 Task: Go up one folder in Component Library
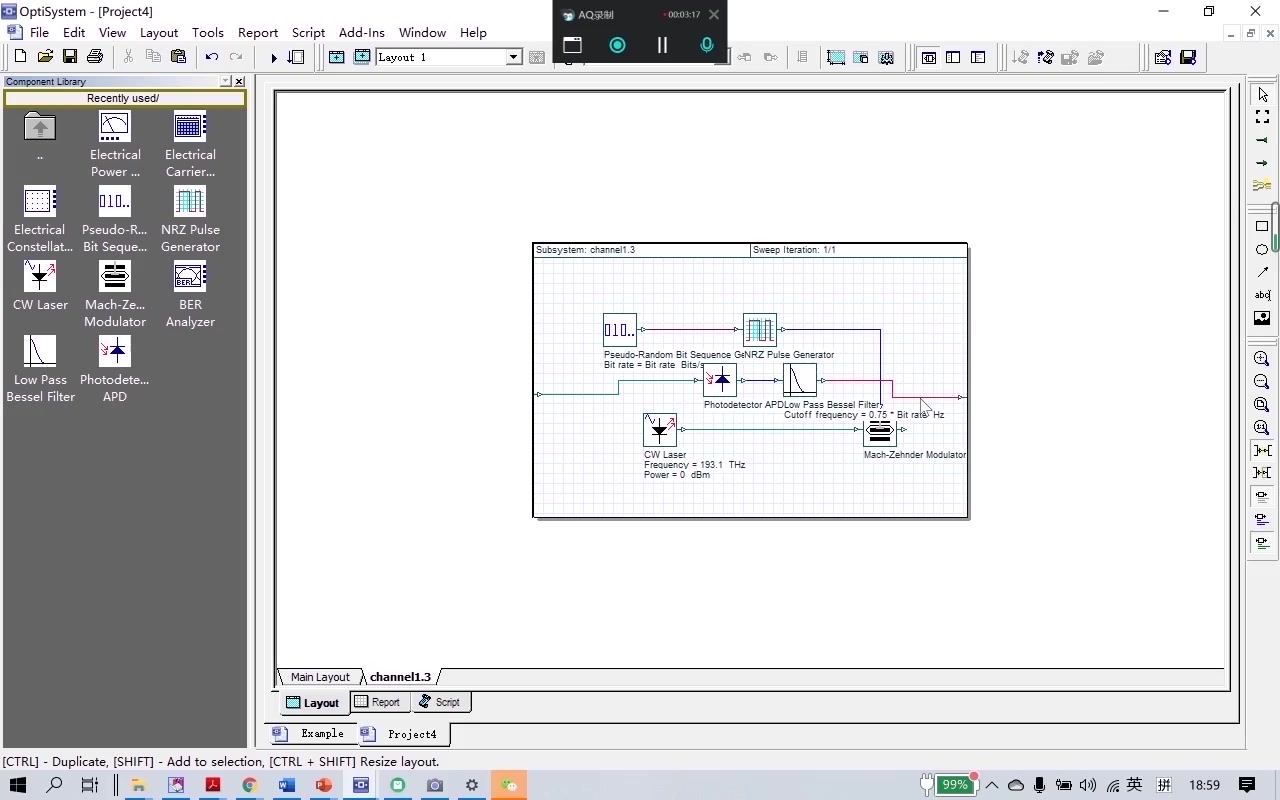(x=40, y=135)
